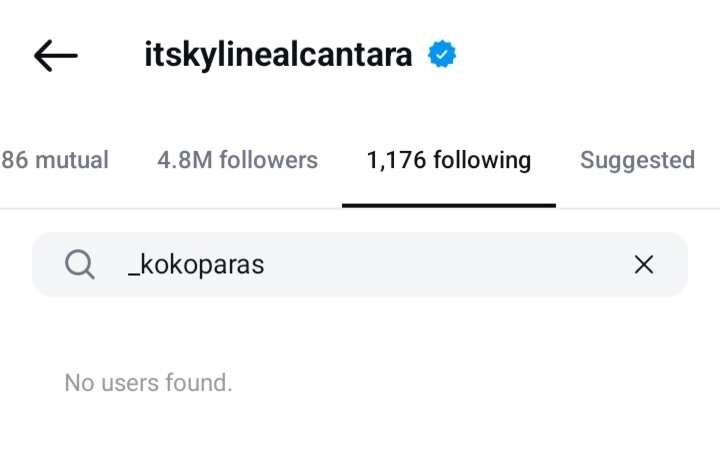Image resolution: width=720 pixels, height=470 pixels.
Task: Click the search bar's magnifier icon
Action: (x=80, y=264)
